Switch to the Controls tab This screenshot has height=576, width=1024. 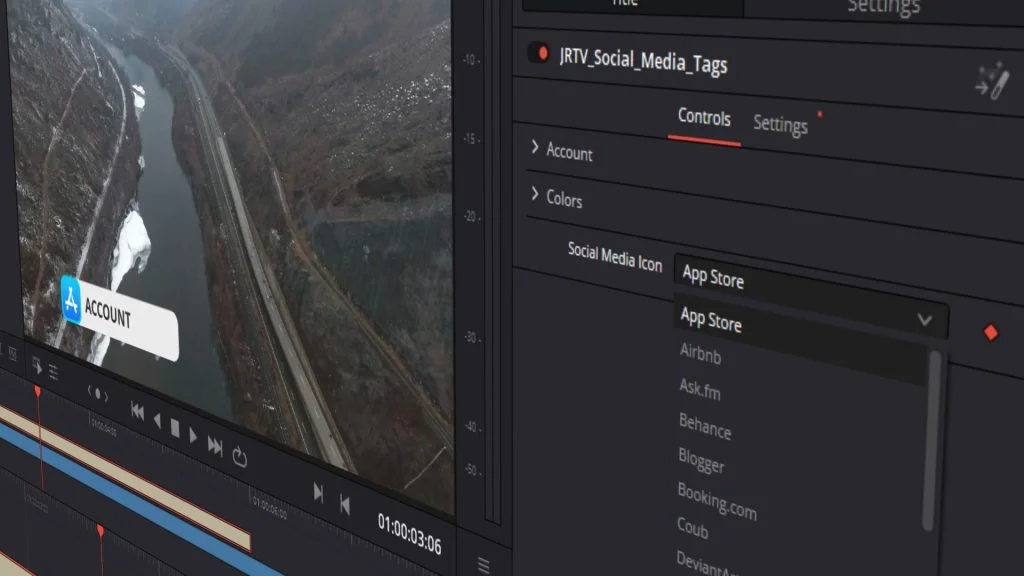[704, 118]
